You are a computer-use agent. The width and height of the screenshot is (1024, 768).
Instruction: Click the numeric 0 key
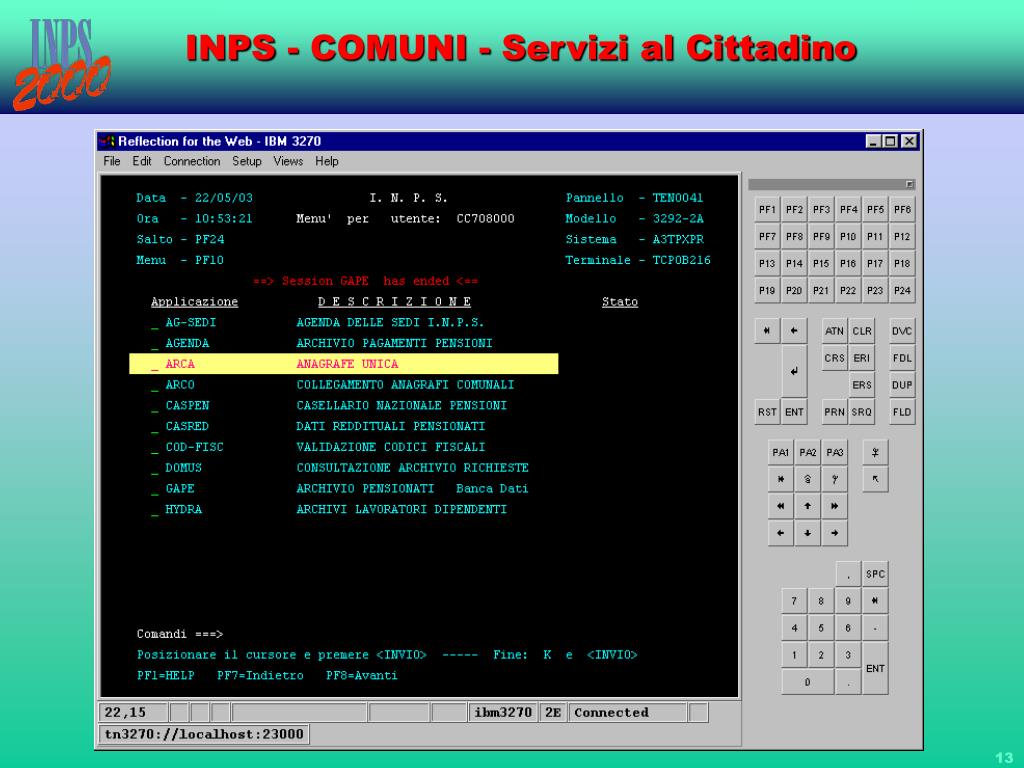pyautogui.click(x=807, y=682)
